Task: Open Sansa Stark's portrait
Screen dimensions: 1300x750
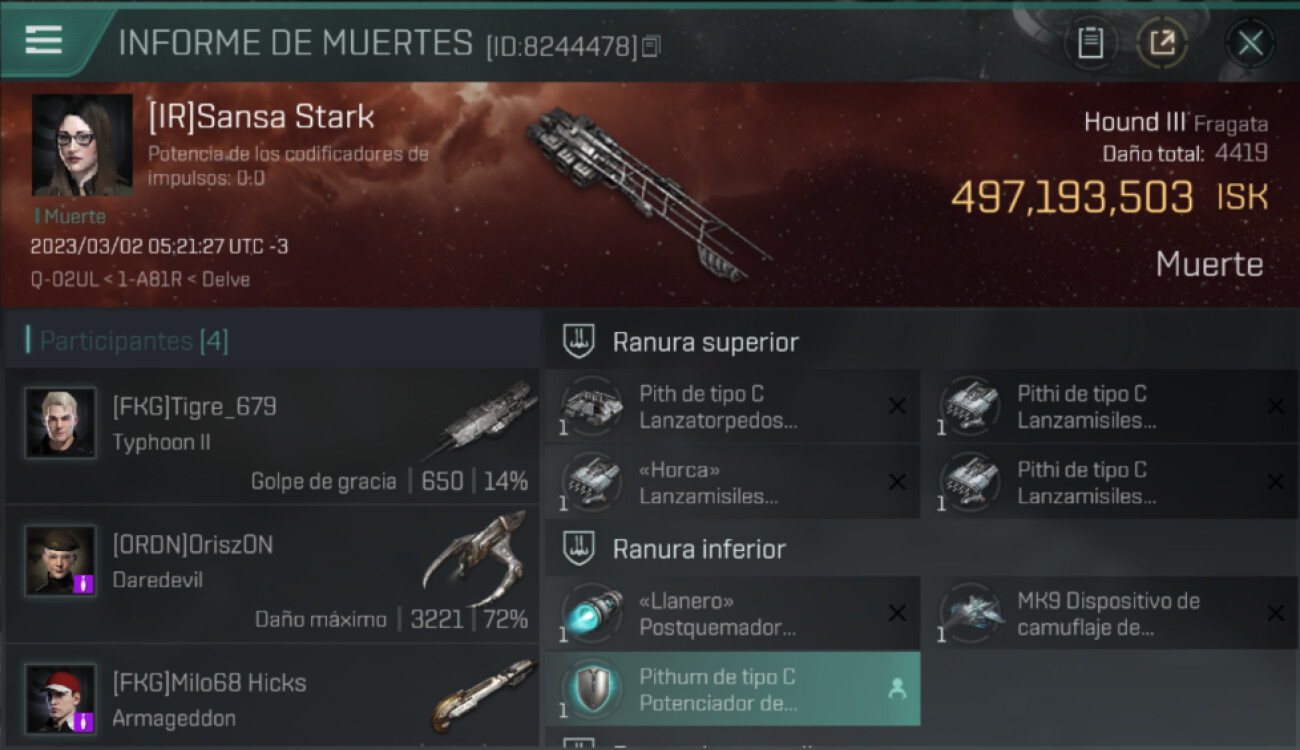Action: tap(82, 145)
